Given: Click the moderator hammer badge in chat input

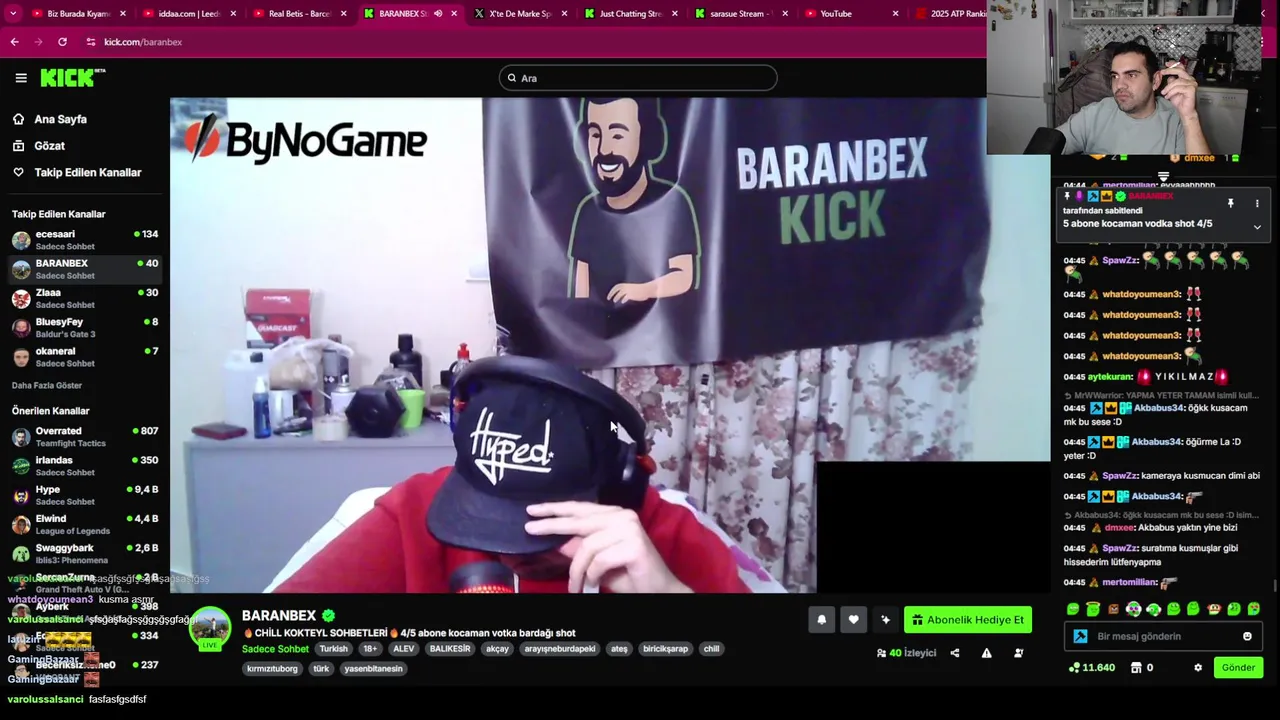Looking at the screenshot, I should pyautogui.click(x=1080, y=636).
